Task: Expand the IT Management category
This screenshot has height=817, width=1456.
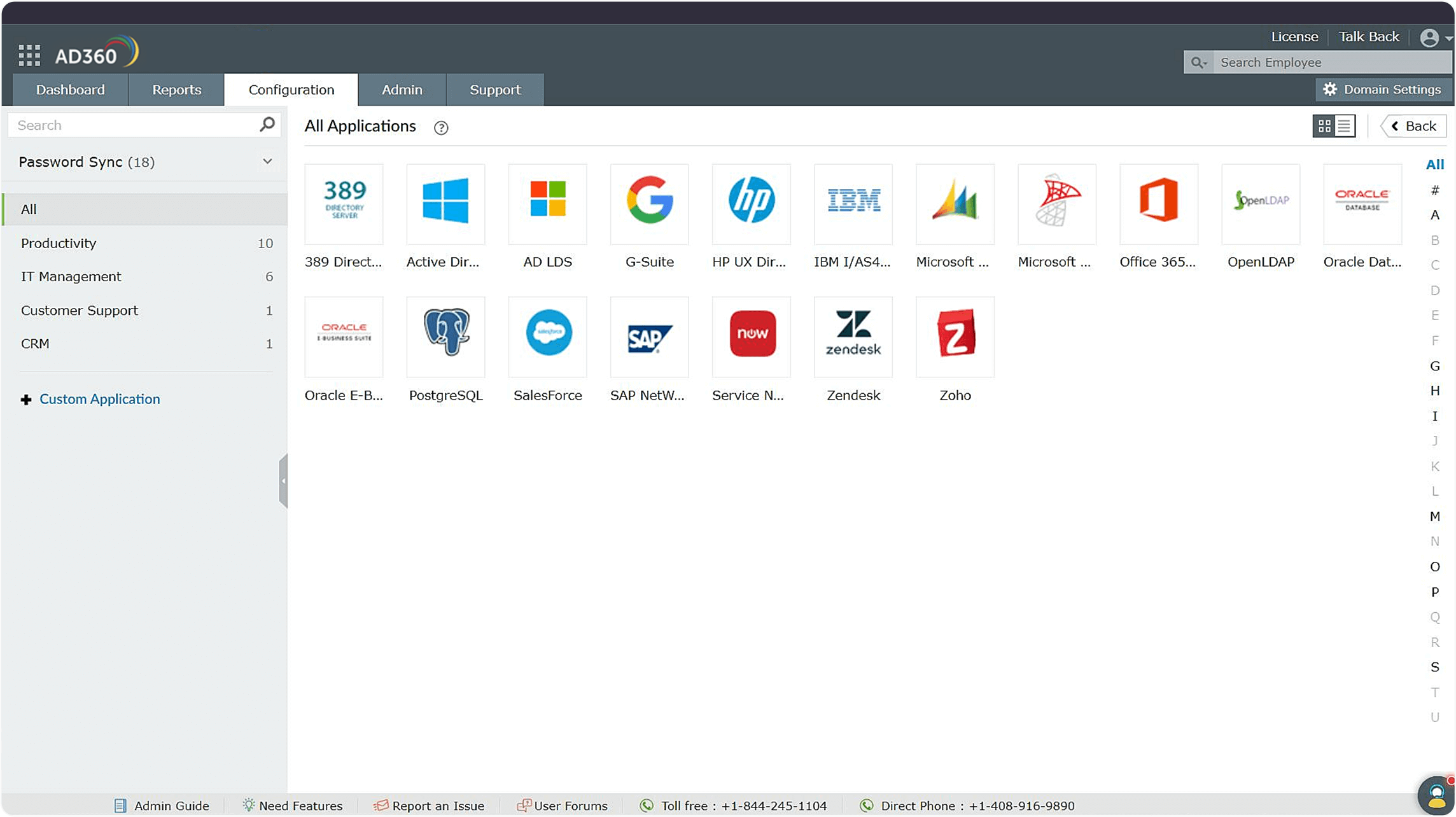Action: 71,276
